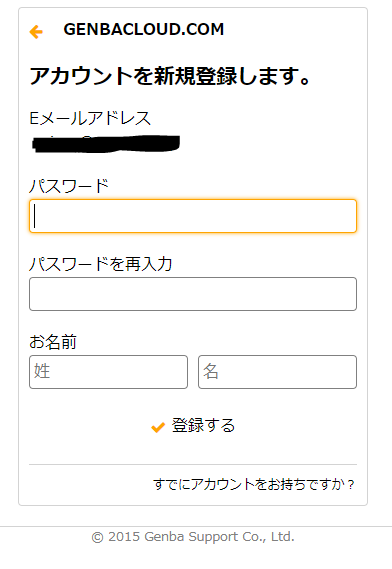
Task: Click the © copyright symbol in footer
Action: tap(97, 537)
